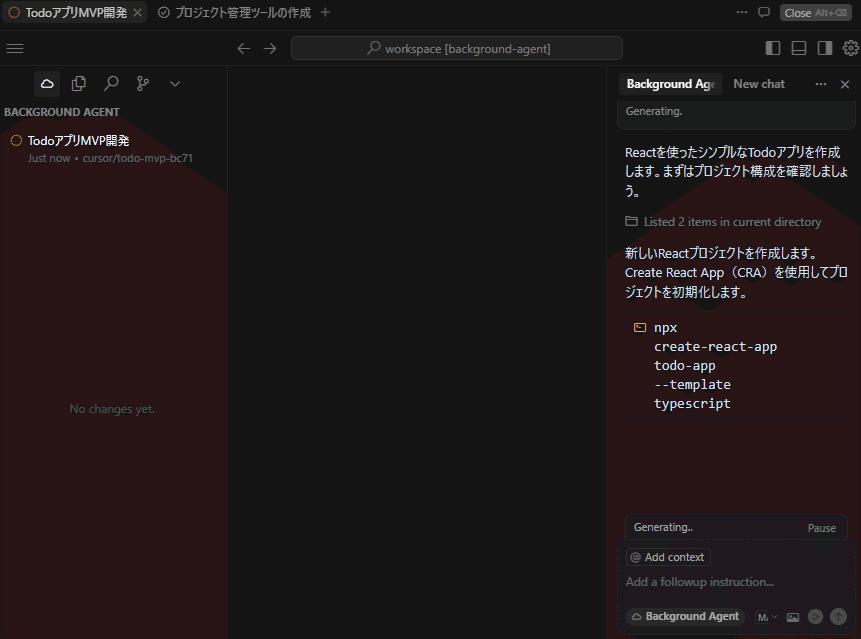
Task: Expand additional sidebar views chevron
Action: 175,84
